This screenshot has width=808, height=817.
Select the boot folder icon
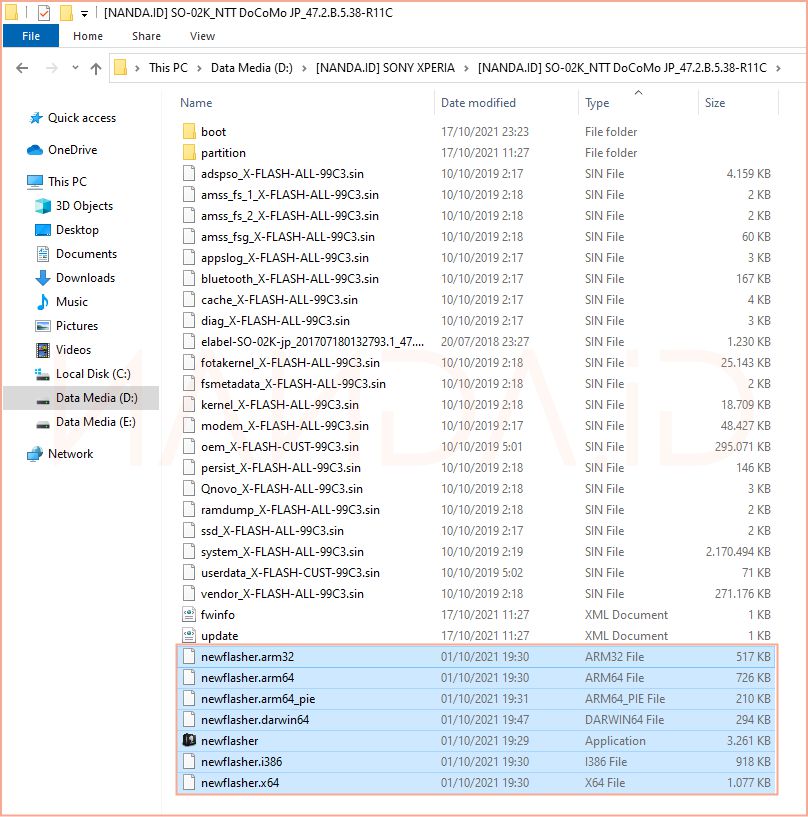(190, 132)
